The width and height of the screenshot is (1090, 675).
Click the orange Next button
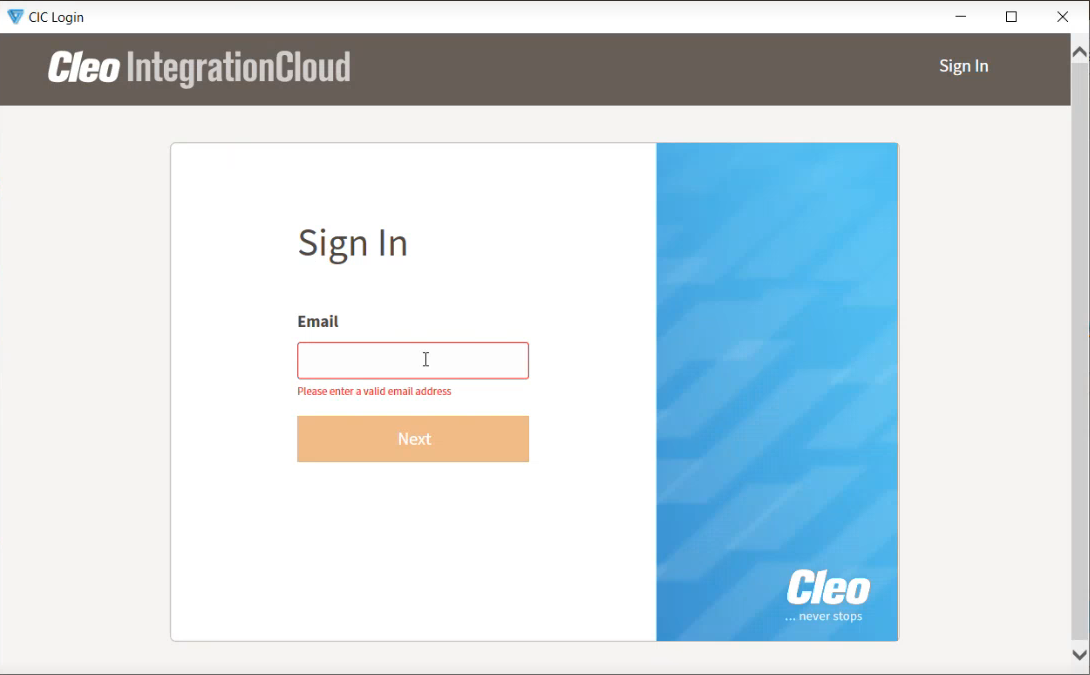[413, 439]
